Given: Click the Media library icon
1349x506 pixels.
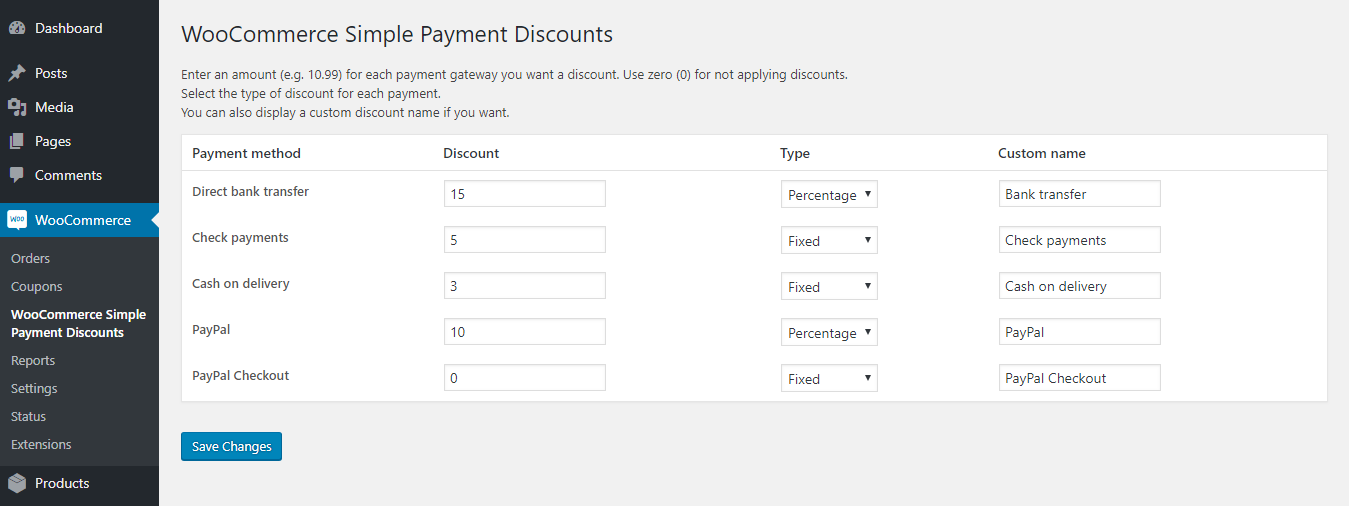Looking at the screenshot, I should click(17, 107).
